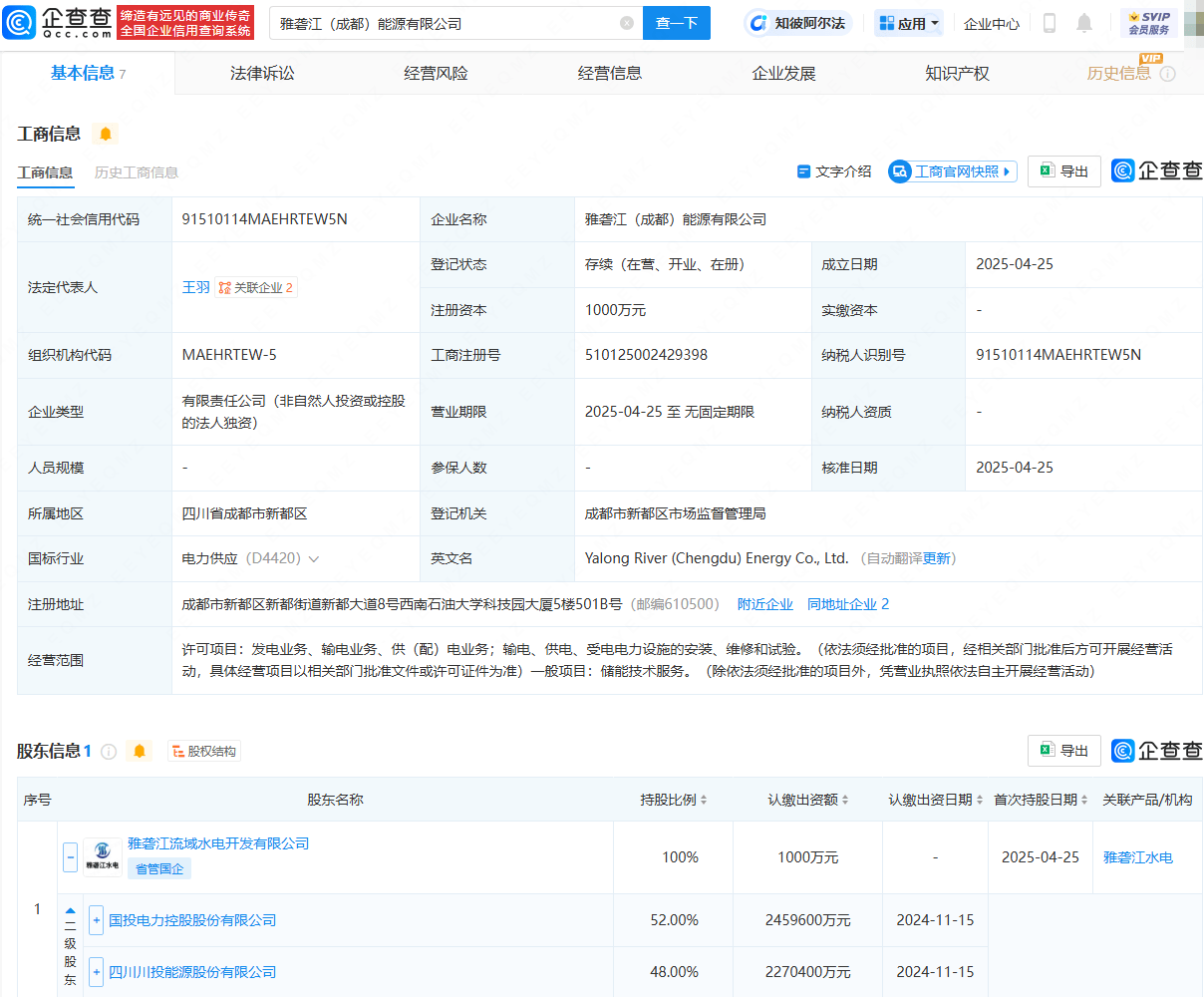
Task: Open 文字介绍
Action: point(834,171)
